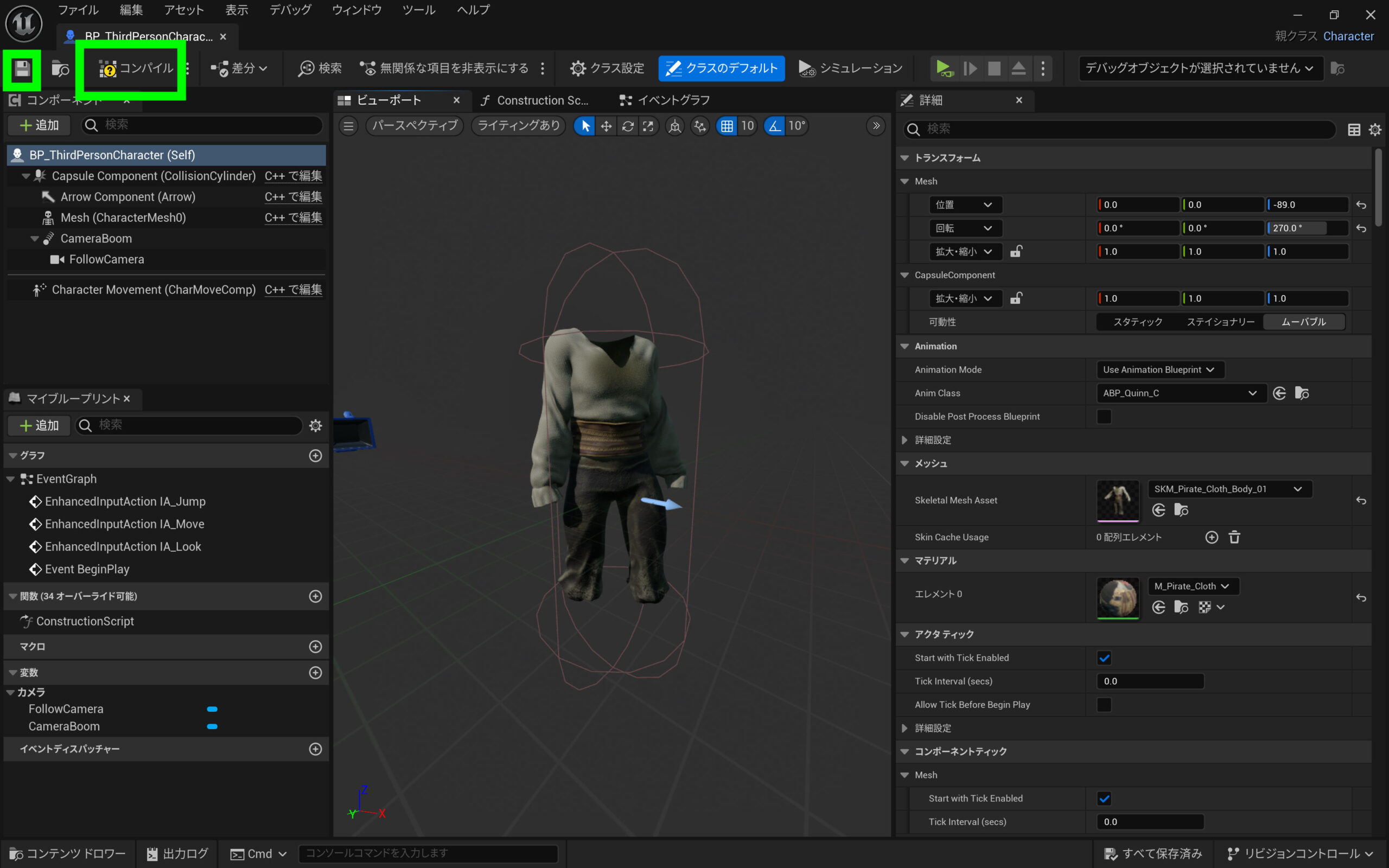Add a new variable with plus icon
Image resolution: width=1389 pixels, height=868 pixels.
point(315,672)
